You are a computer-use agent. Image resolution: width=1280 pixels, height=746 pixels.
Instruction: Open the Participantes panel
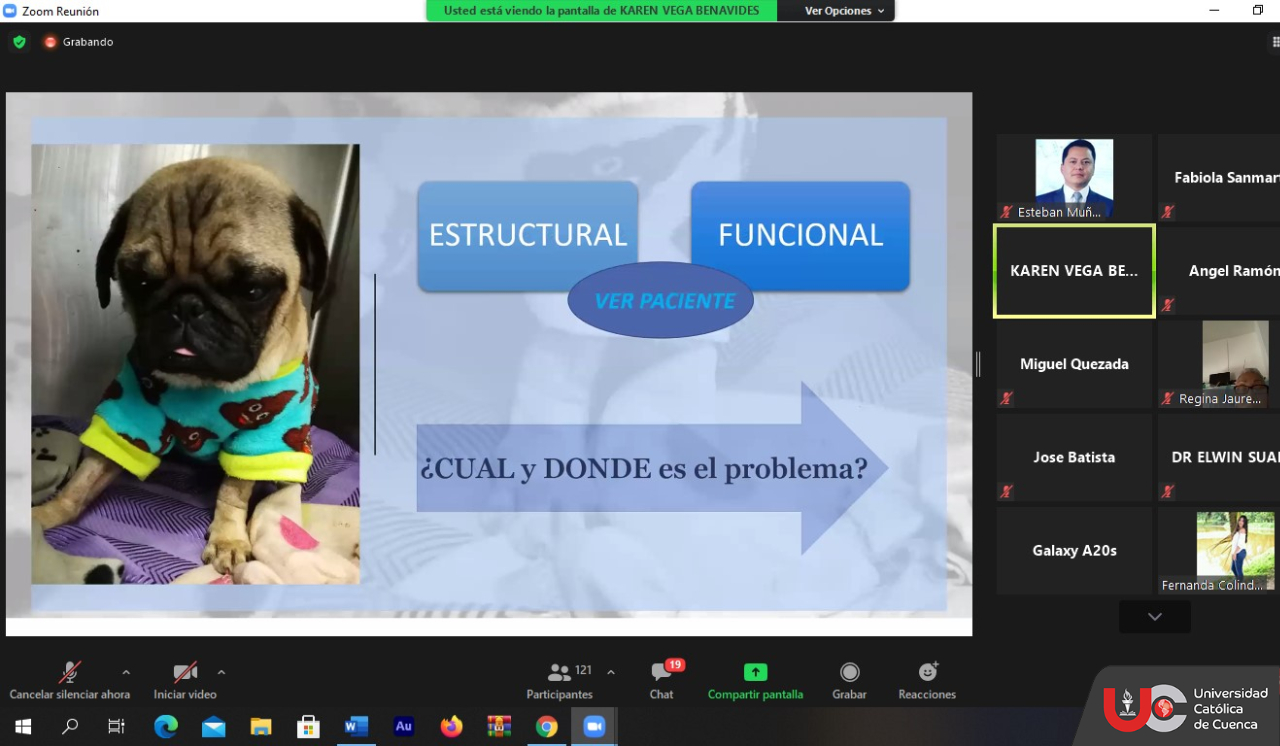click(x=560, y=680)
